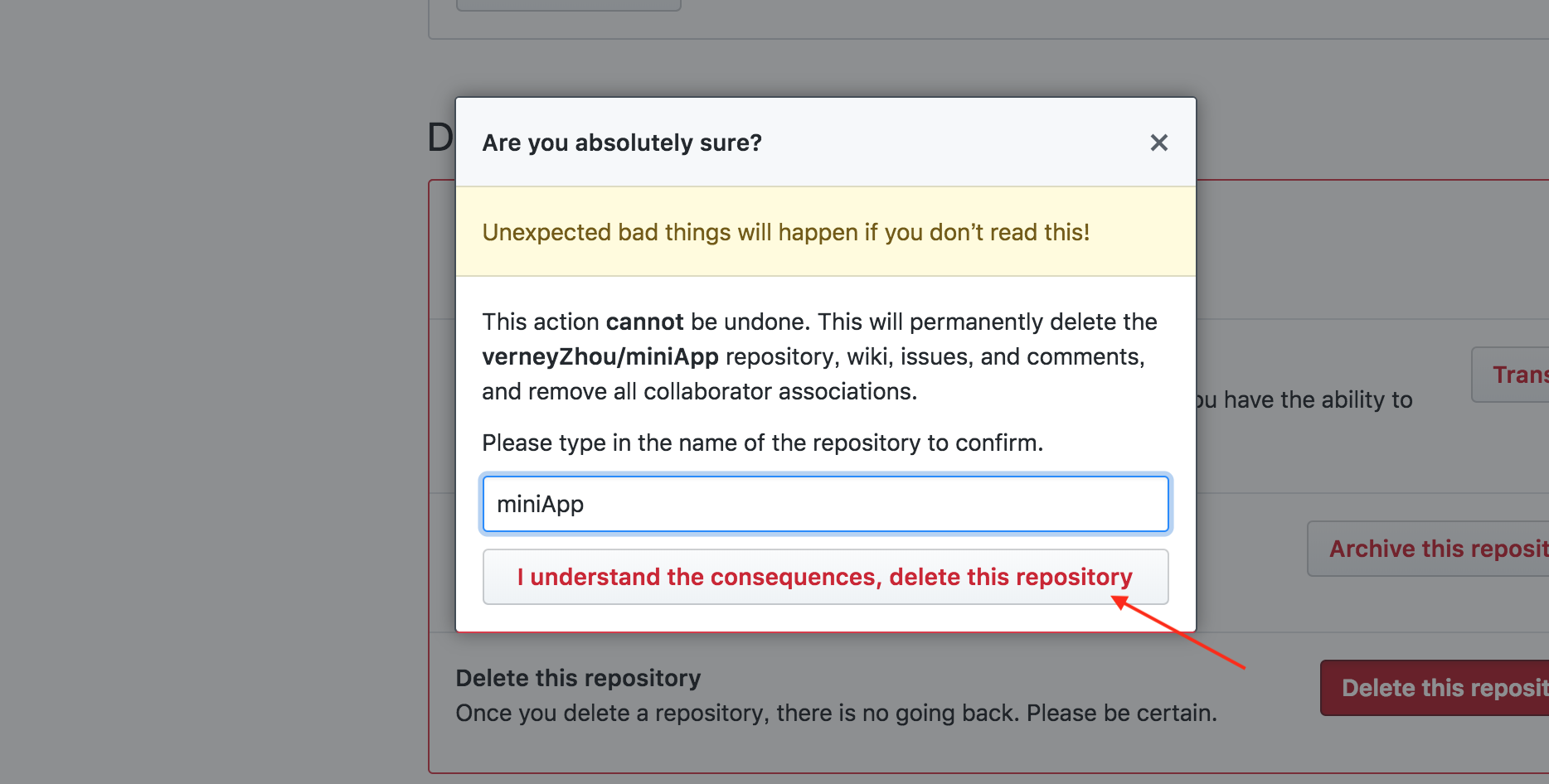Click the bold verneyZhou/miniApp repository name
This screenshot has height=784, width=1549.
click(600, 356)
